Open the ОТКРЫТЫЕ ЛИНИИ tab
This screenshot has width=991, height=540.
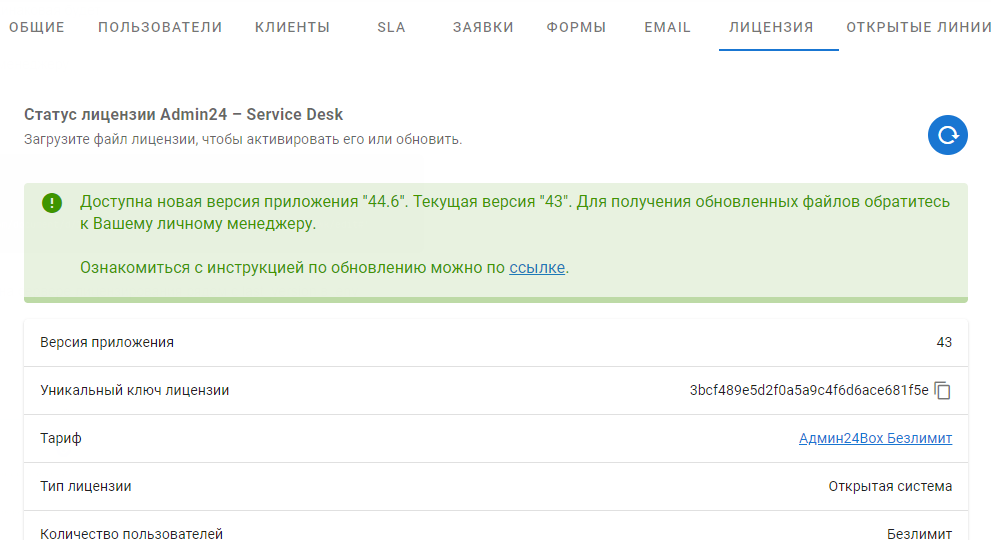(x=918, y=27)
